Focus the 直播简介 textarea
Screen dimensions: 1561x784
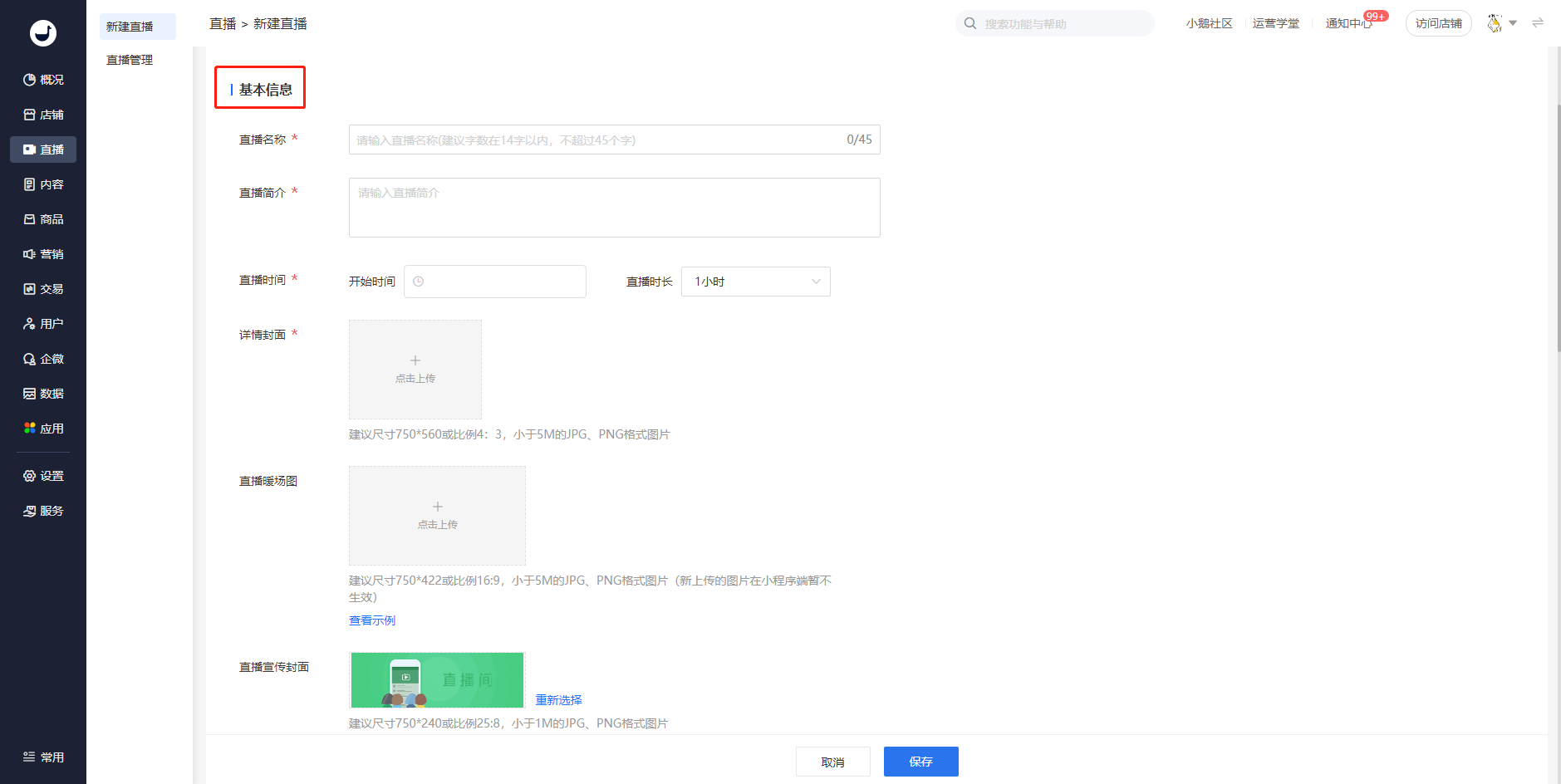tap(615, 208)
